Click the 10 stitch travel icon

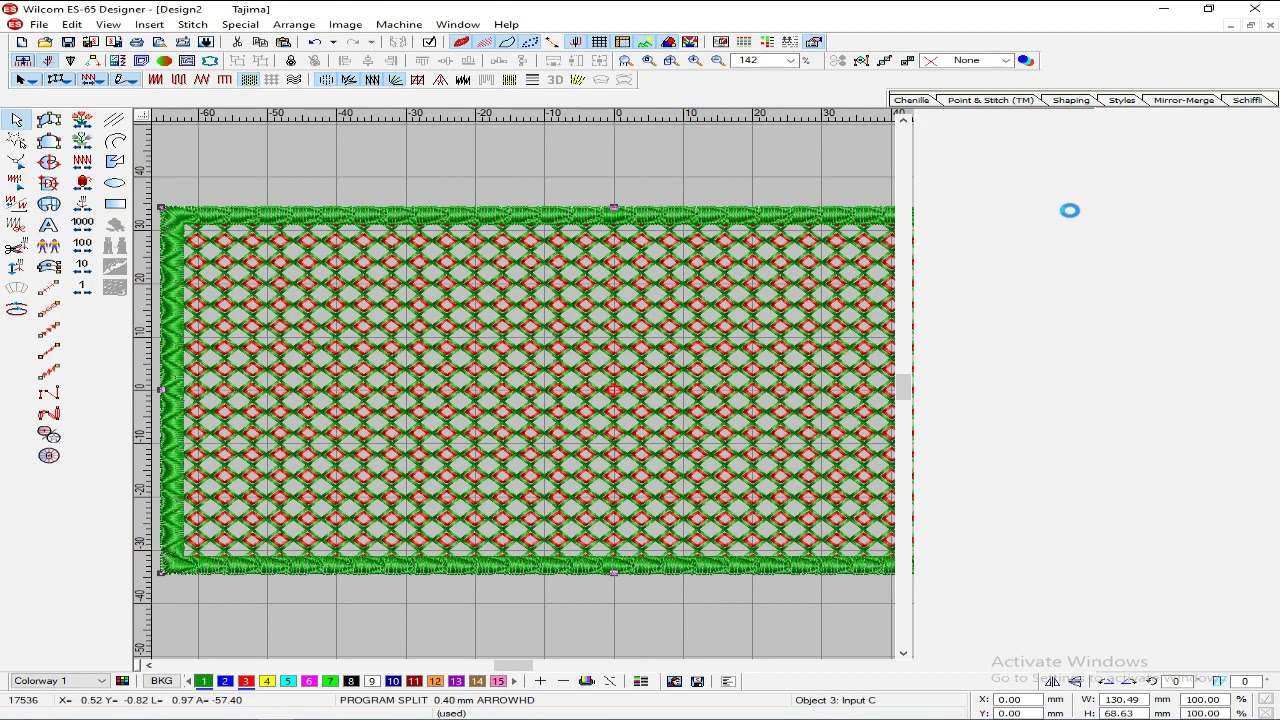coord(82,267)
